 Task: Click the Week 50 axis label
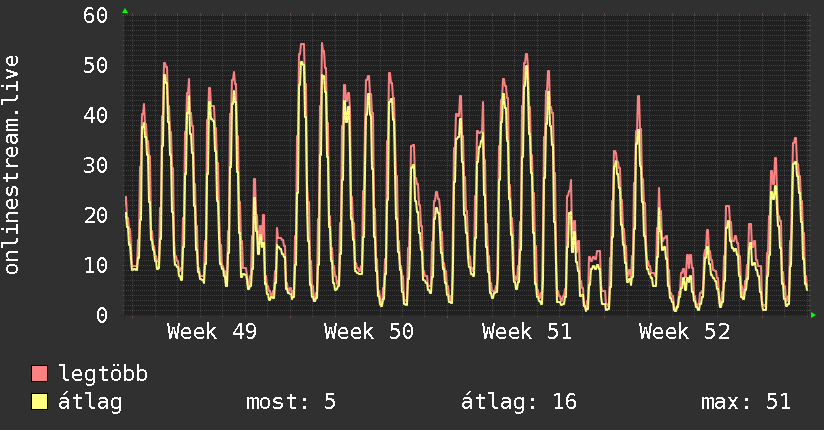point(369,332)
